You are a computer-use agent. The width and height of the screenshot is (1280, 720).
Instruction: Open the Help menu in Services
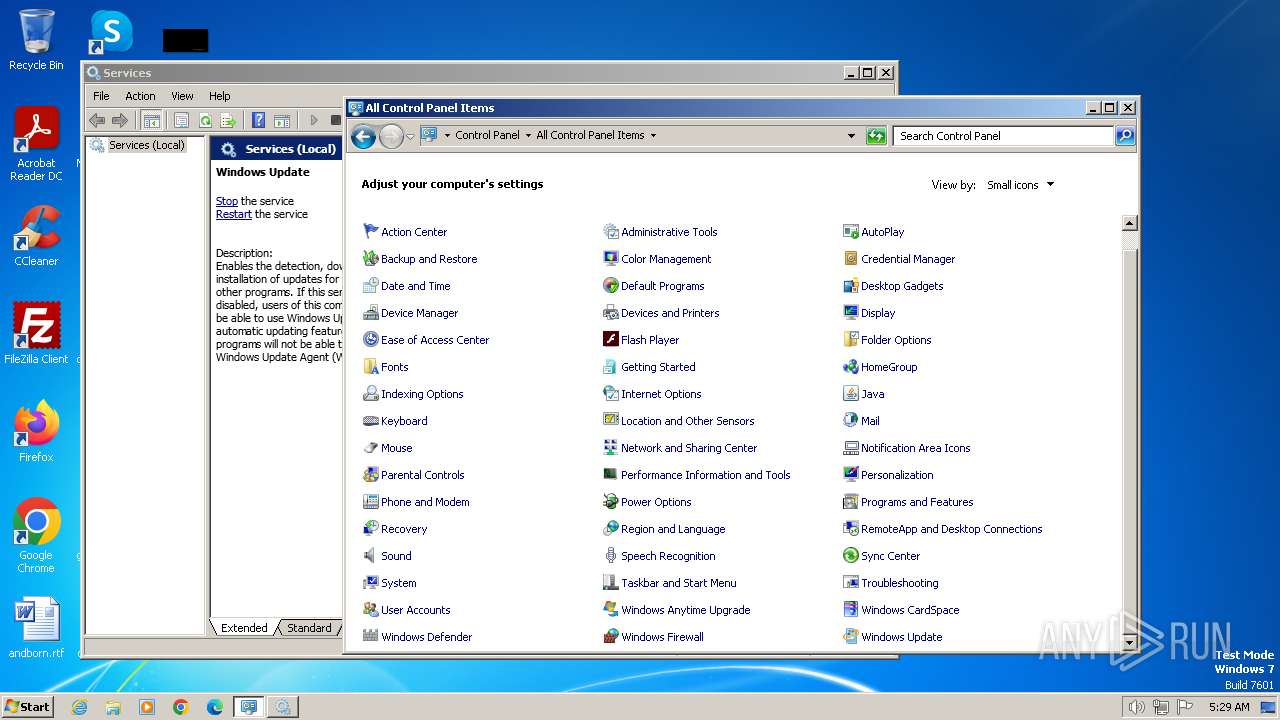pos(220,96)
